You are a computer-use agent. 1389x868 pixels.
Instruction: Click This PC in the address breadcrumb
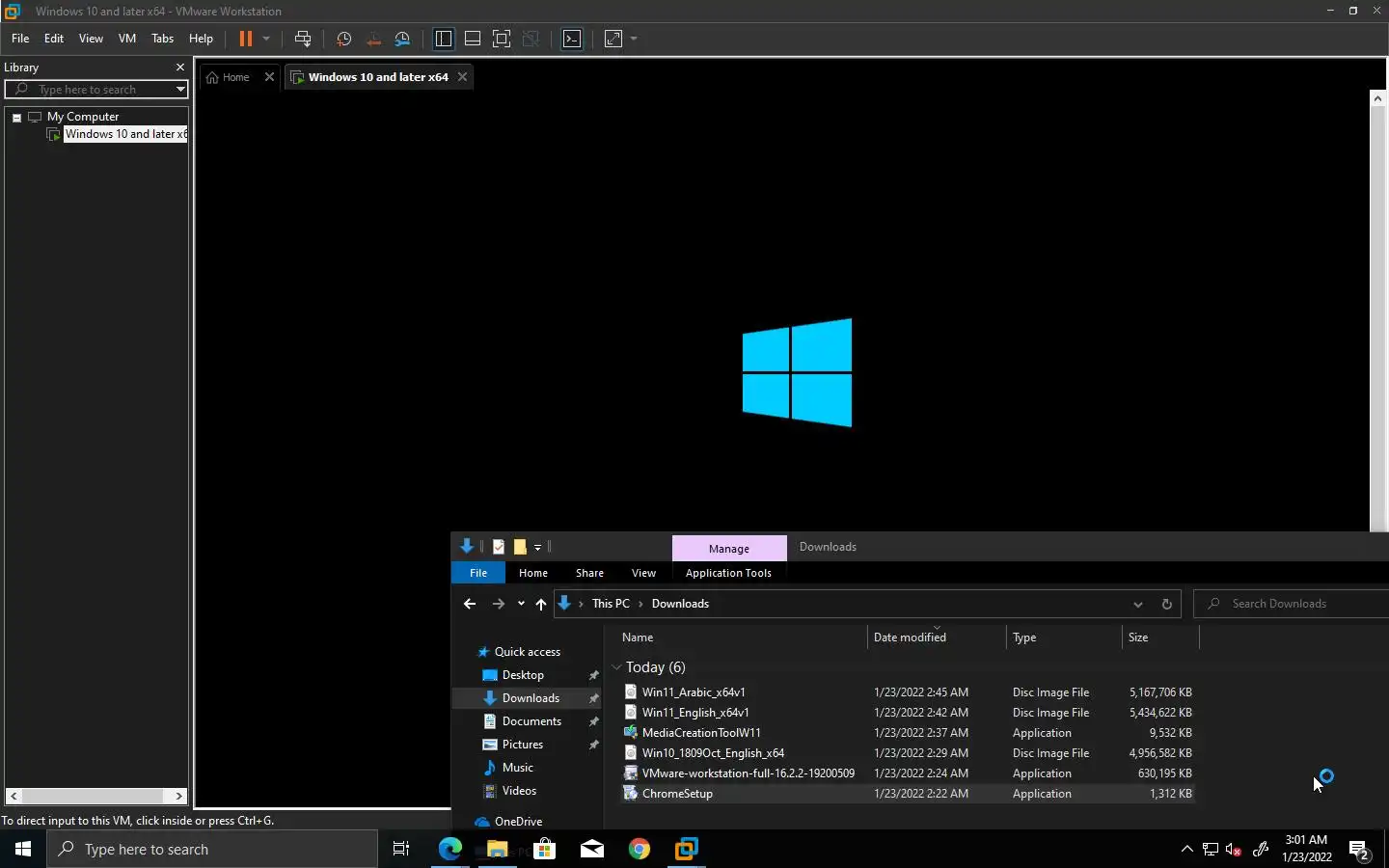coord(611,604)
